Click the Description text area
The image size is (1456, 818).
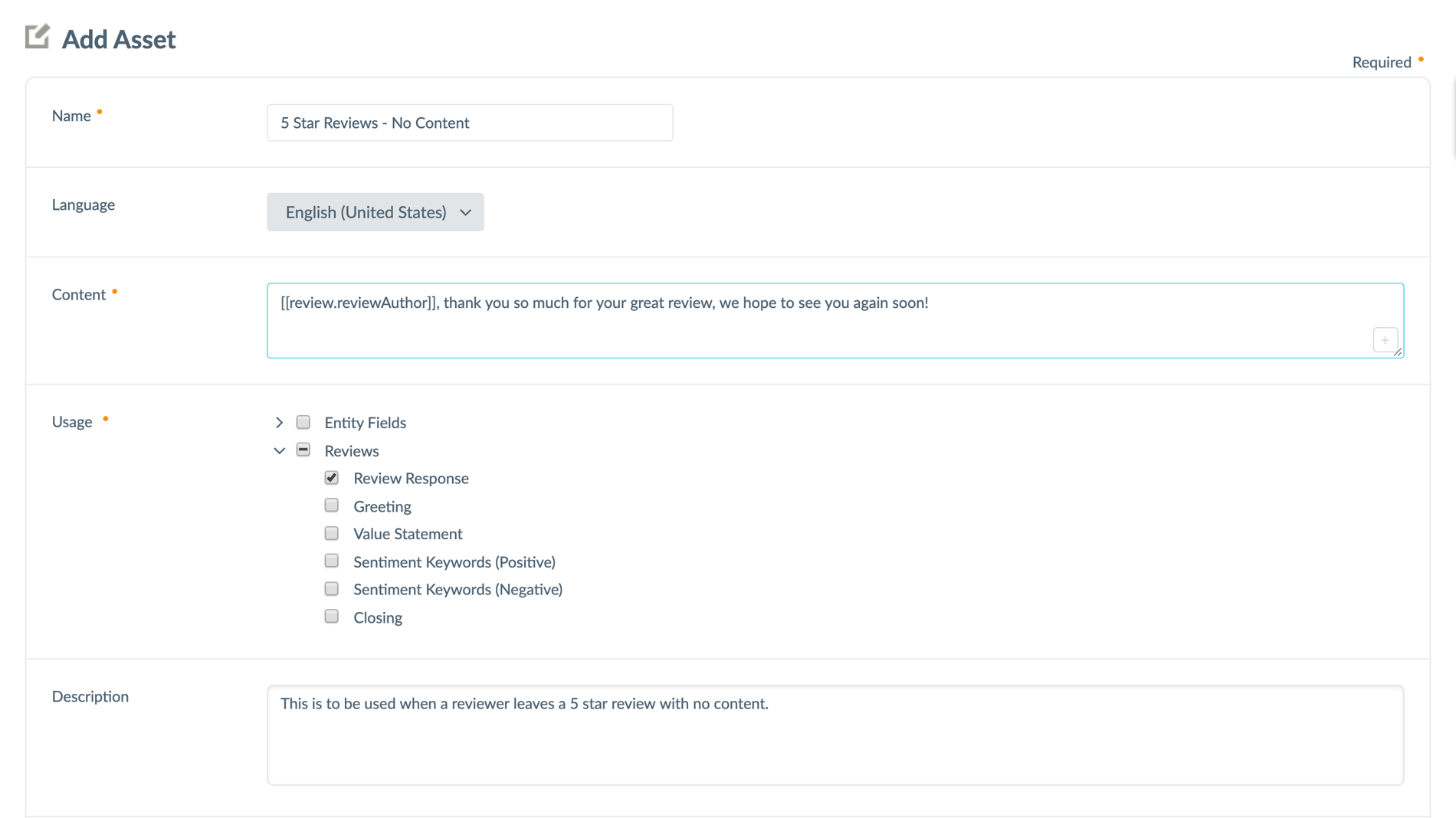pyautogui.click(x=835, y=735)
